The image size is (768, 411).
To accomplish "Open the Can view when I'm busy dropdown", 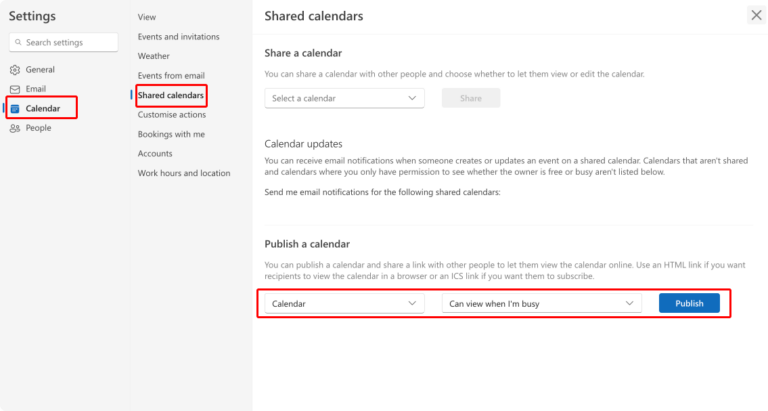I will tap(542, 304).
